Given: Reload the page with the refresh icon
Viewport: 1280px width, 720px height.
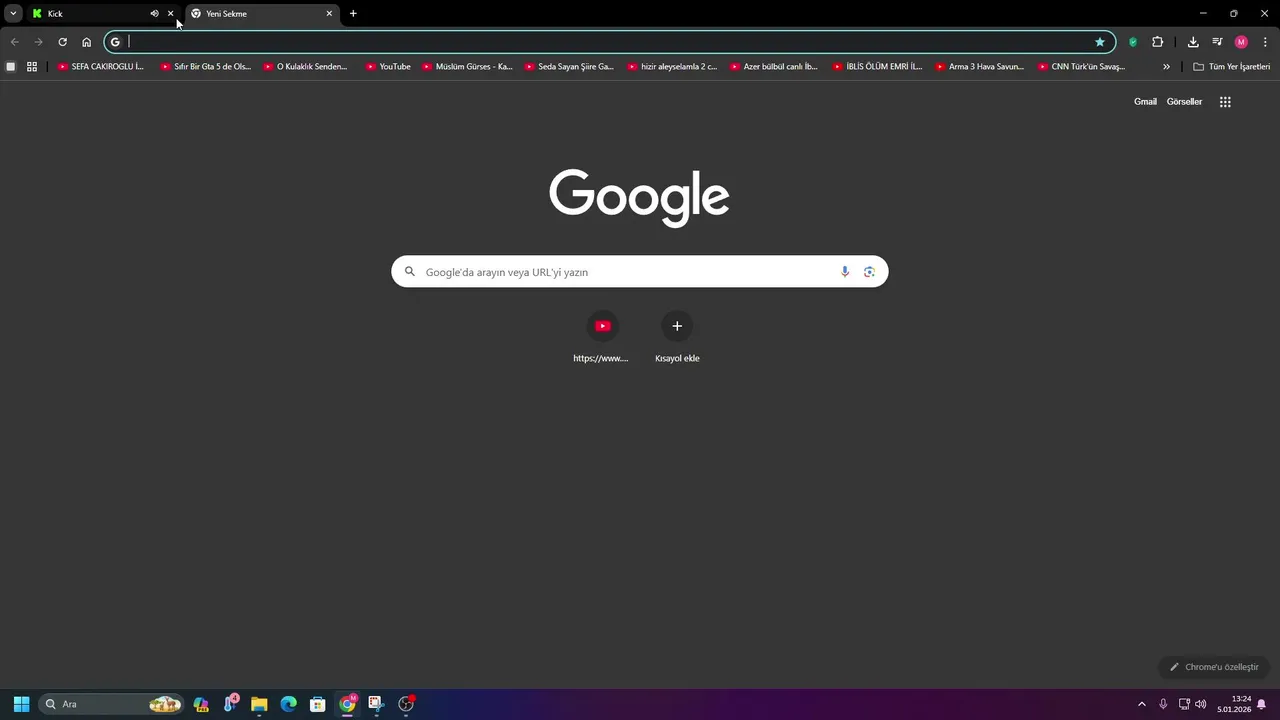Looking at the screenshot, I should point(62,42).
